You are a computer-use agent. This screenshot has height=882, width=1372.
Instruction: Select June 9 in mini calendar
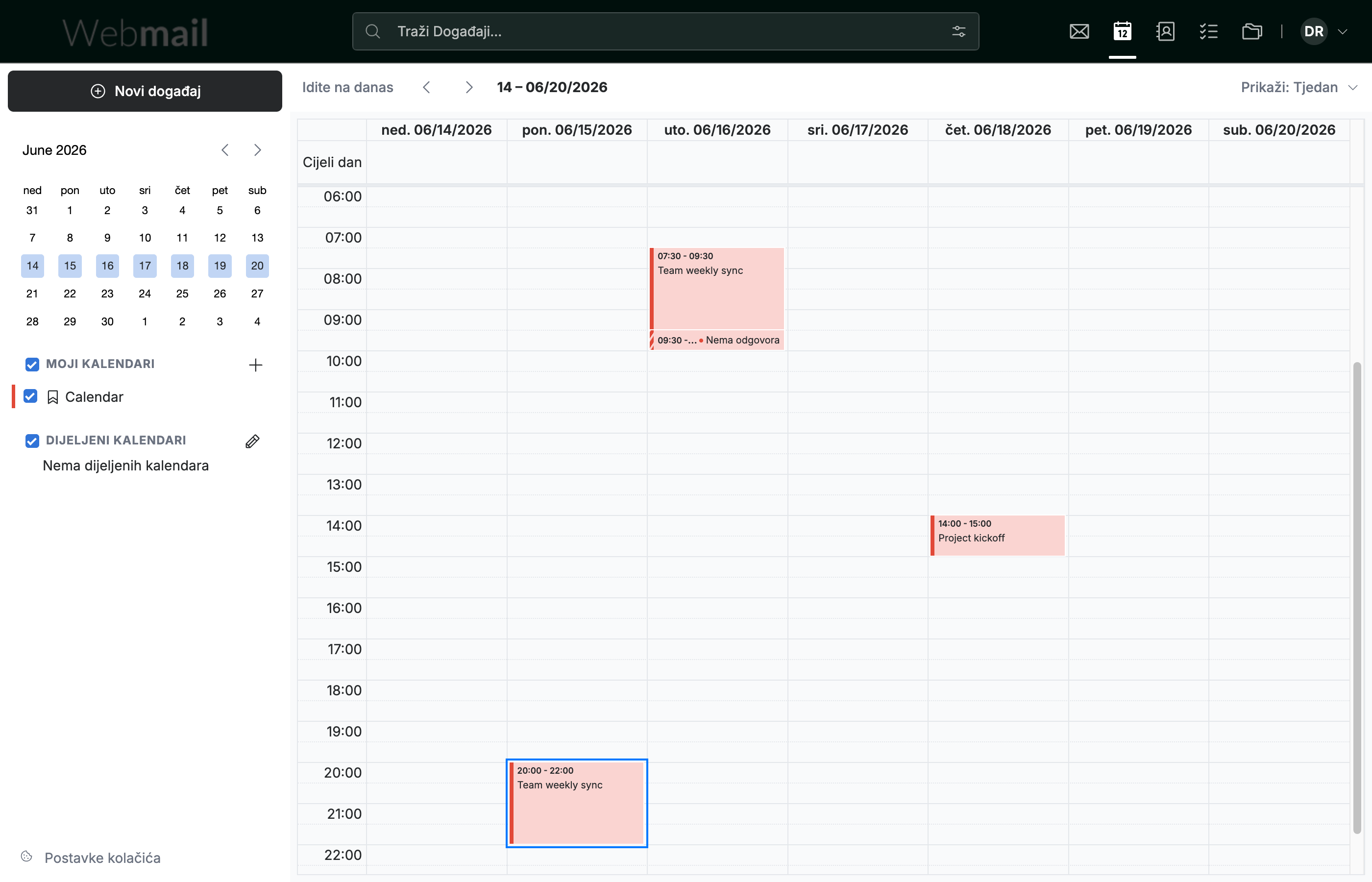tap(107, 238)
